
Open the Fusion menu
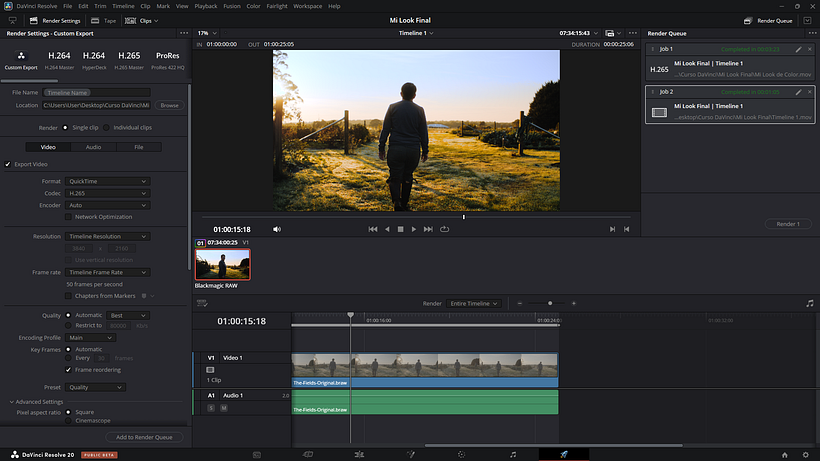pyautogui.click(x=232, y=6)
